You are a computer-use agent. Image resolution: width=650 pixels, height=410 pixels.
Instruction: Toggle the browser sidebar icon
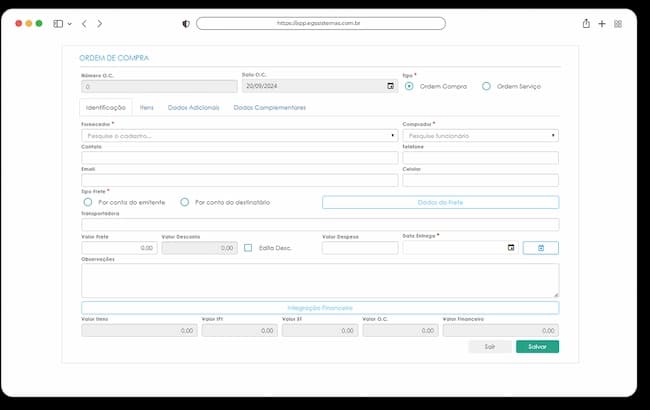[x=58, y=24]
